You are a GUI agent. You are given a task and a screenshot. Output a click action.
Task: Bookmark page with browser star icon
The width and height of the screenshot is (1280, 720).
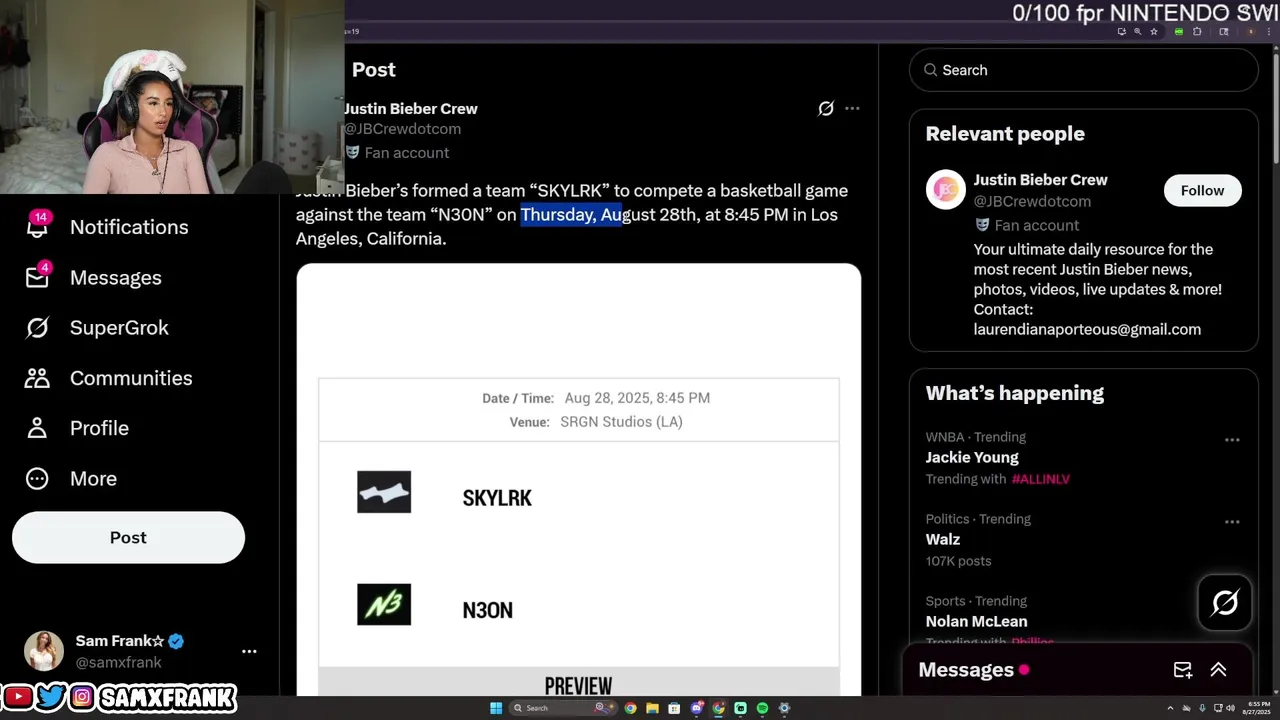(x=1154, y=32)
